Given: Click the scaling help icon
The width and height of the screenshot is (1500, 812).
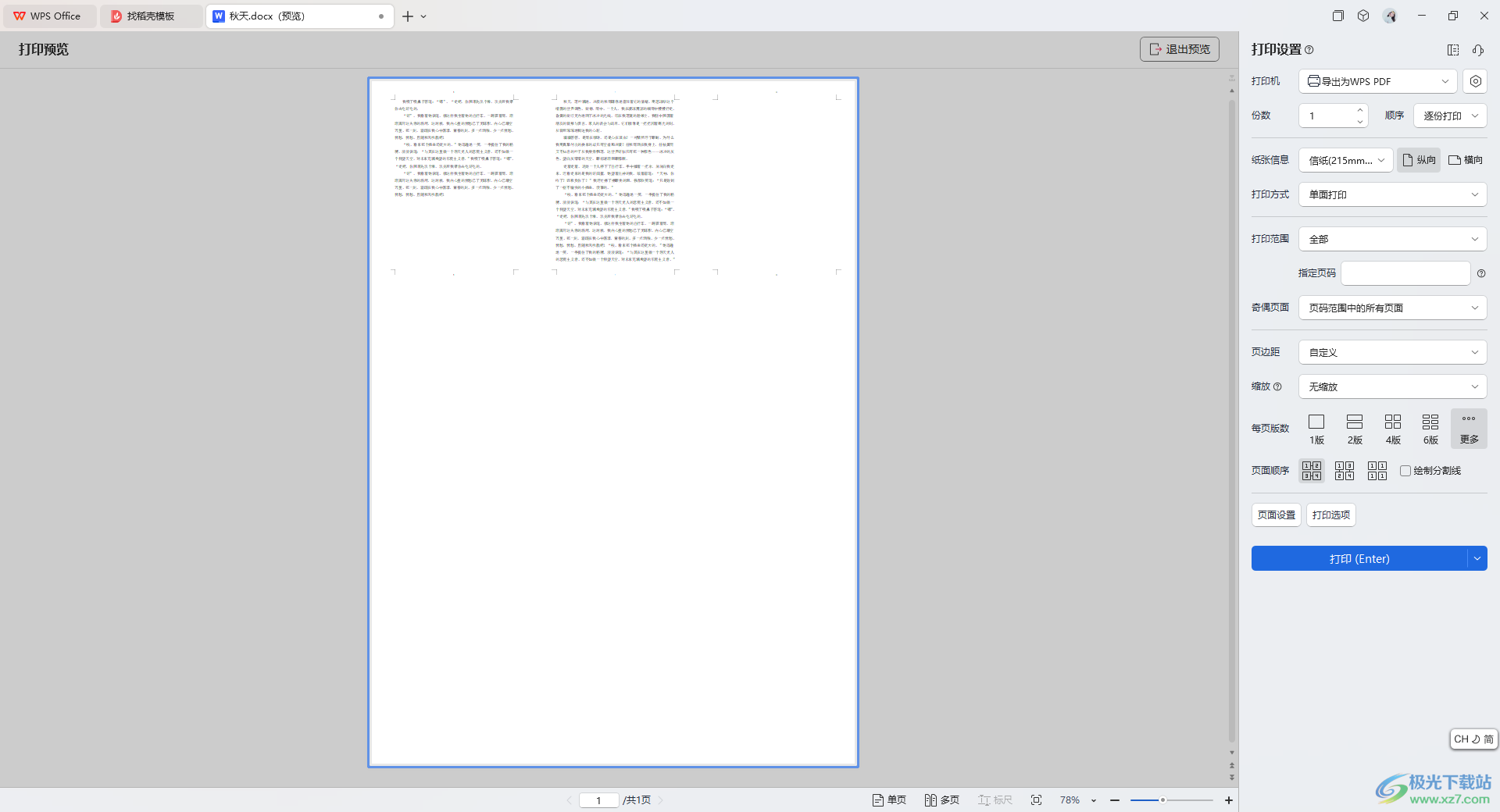Looking at the screenshot, I should pos(1277,386).
